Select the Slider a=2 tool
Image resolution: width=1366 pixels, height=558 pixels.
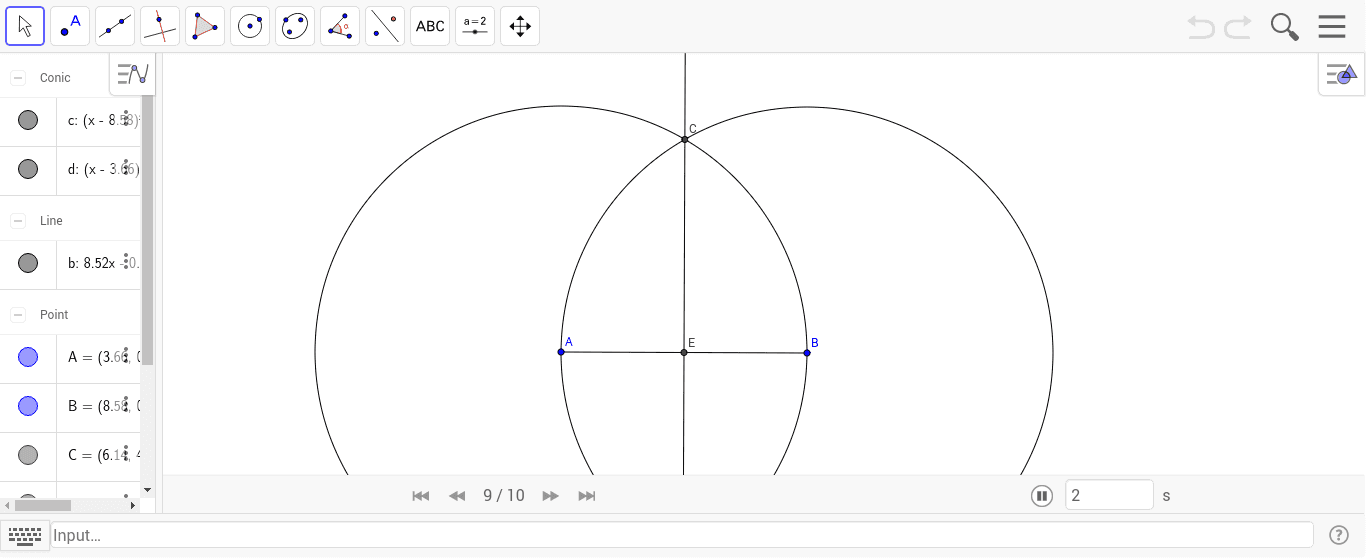[475, 26]
